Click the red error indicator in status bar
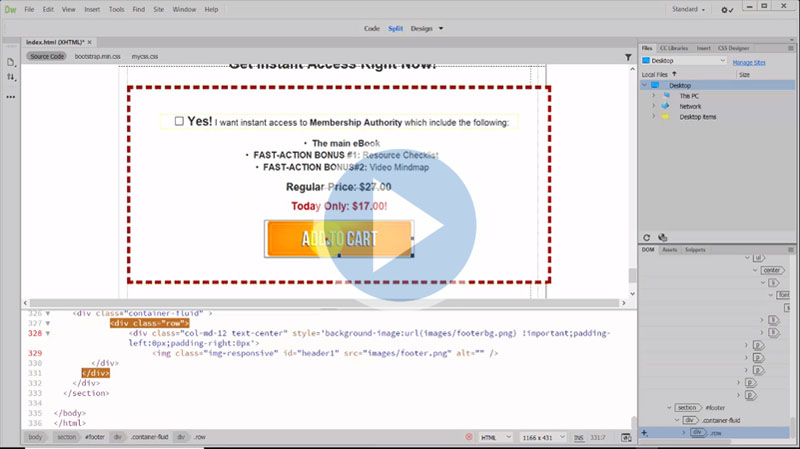Screen dimensions: 800x449 pos(470,437)
